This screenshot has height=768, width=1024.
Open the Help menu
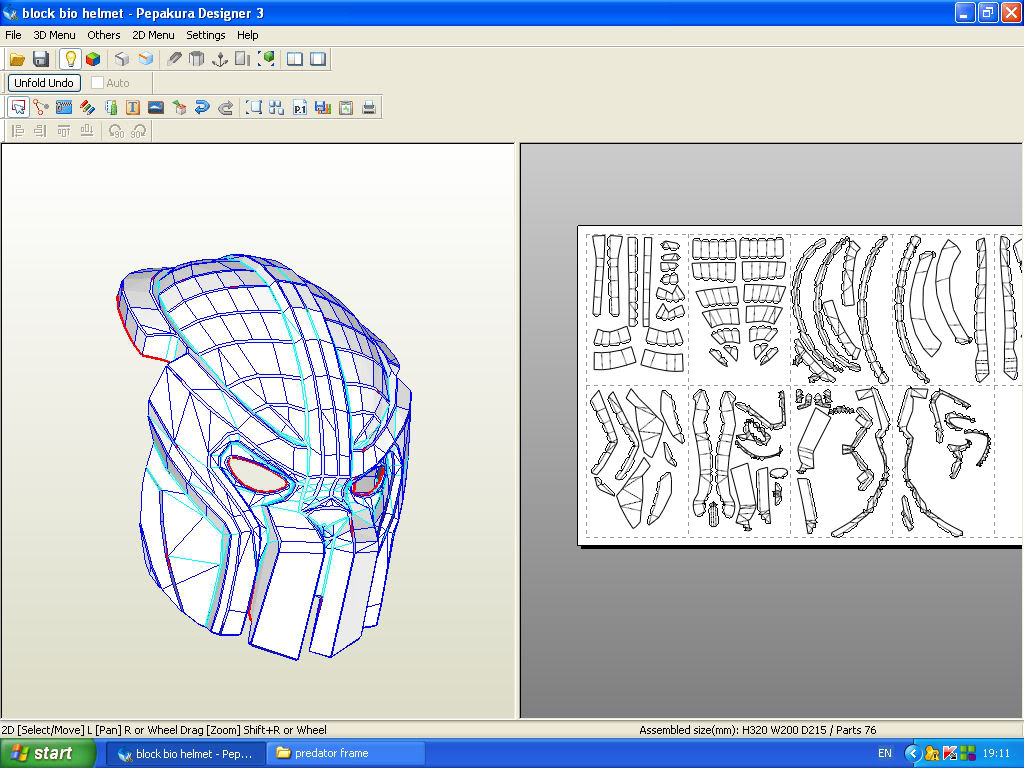click(x=248, y=35)
